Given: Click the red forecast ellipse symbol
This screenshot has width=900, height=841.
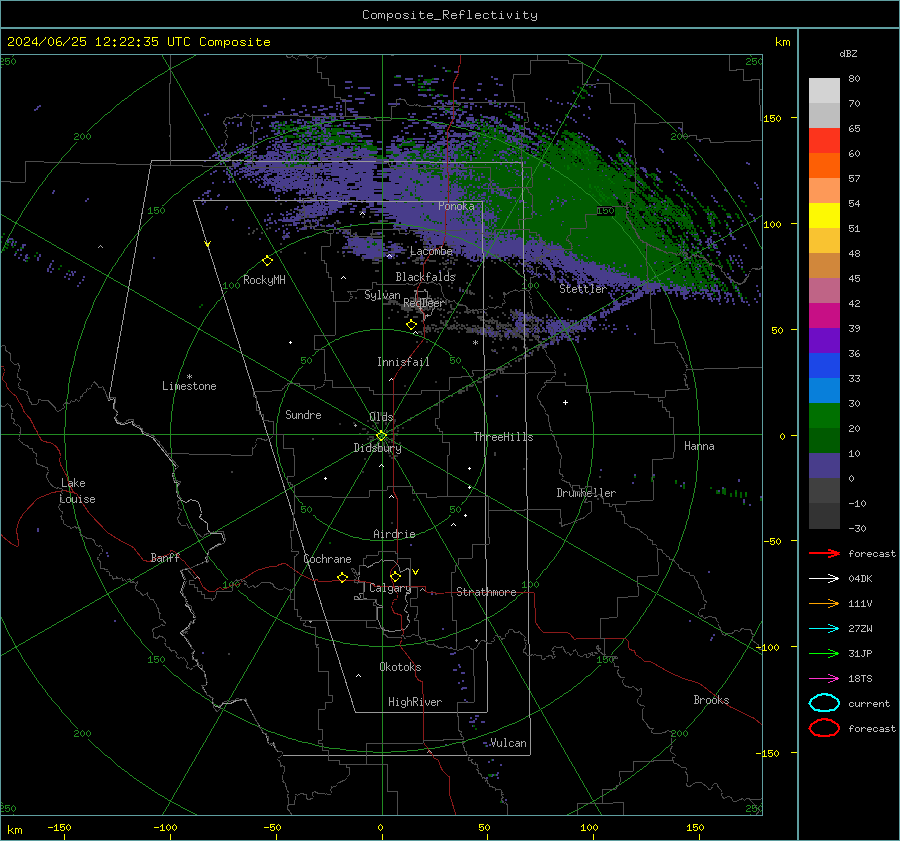Looking at the screenshot, I should click(824, 728).
